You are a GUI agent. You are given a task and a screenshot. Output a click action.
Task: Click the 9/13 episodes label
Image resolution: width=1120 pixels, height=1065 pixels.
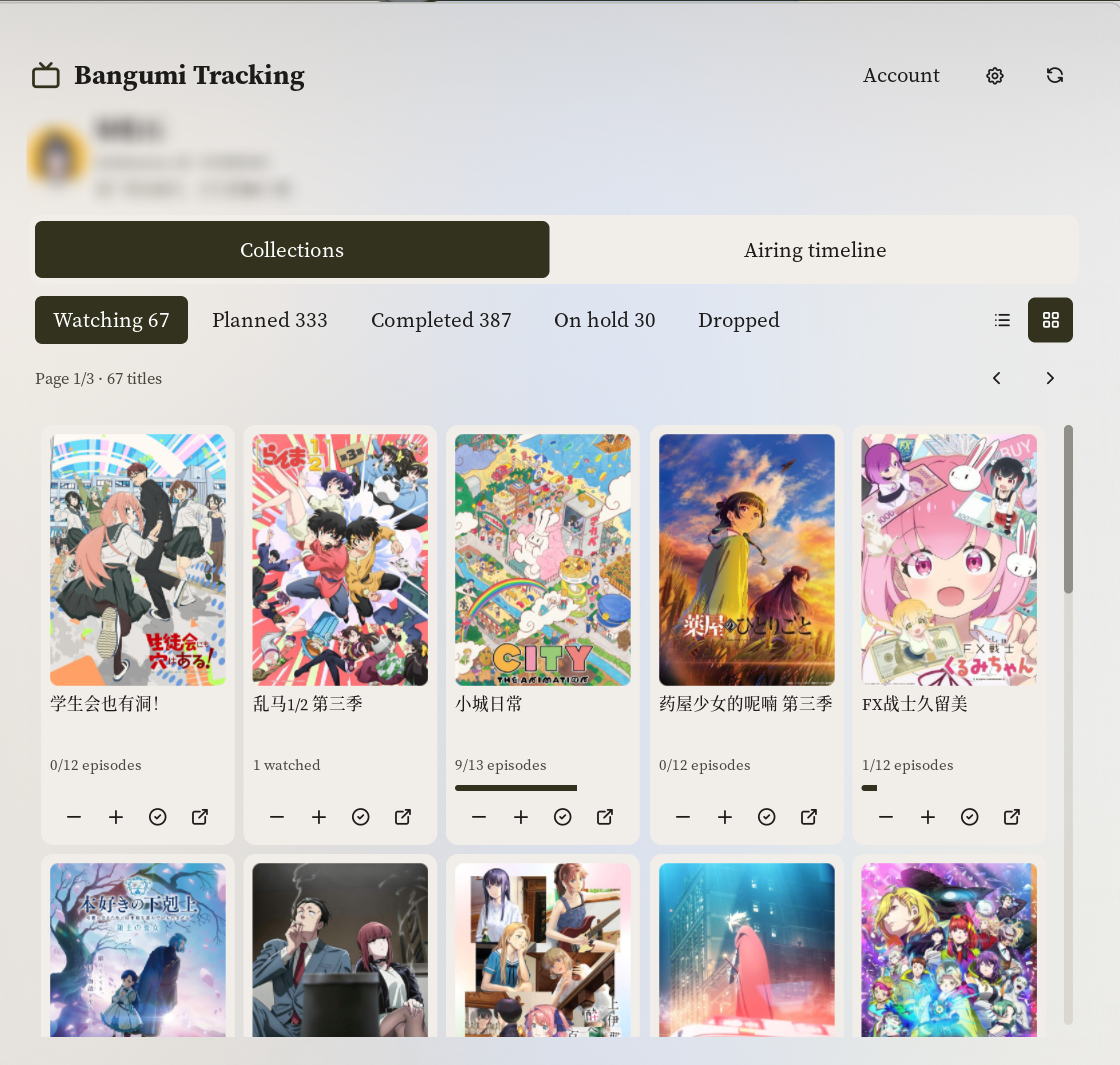point(501,765)
